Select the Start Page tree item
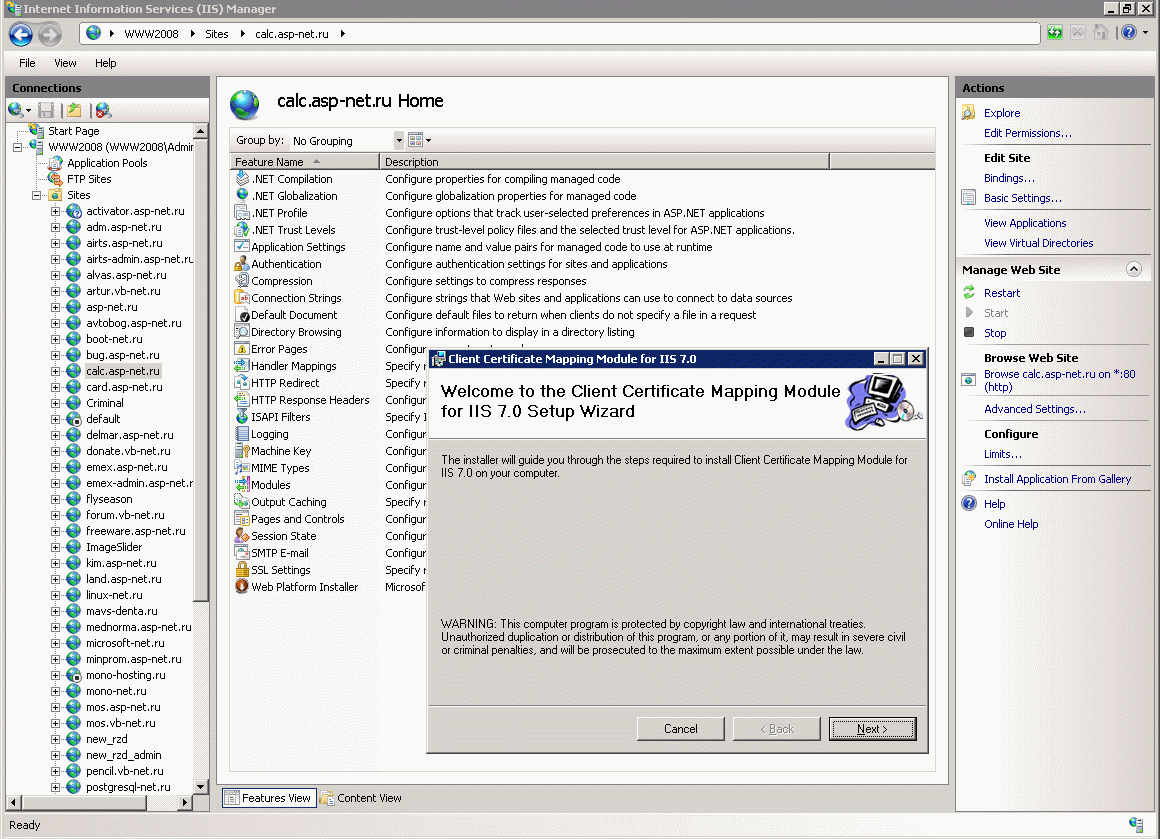The image size is (1160, 839). 73,131
